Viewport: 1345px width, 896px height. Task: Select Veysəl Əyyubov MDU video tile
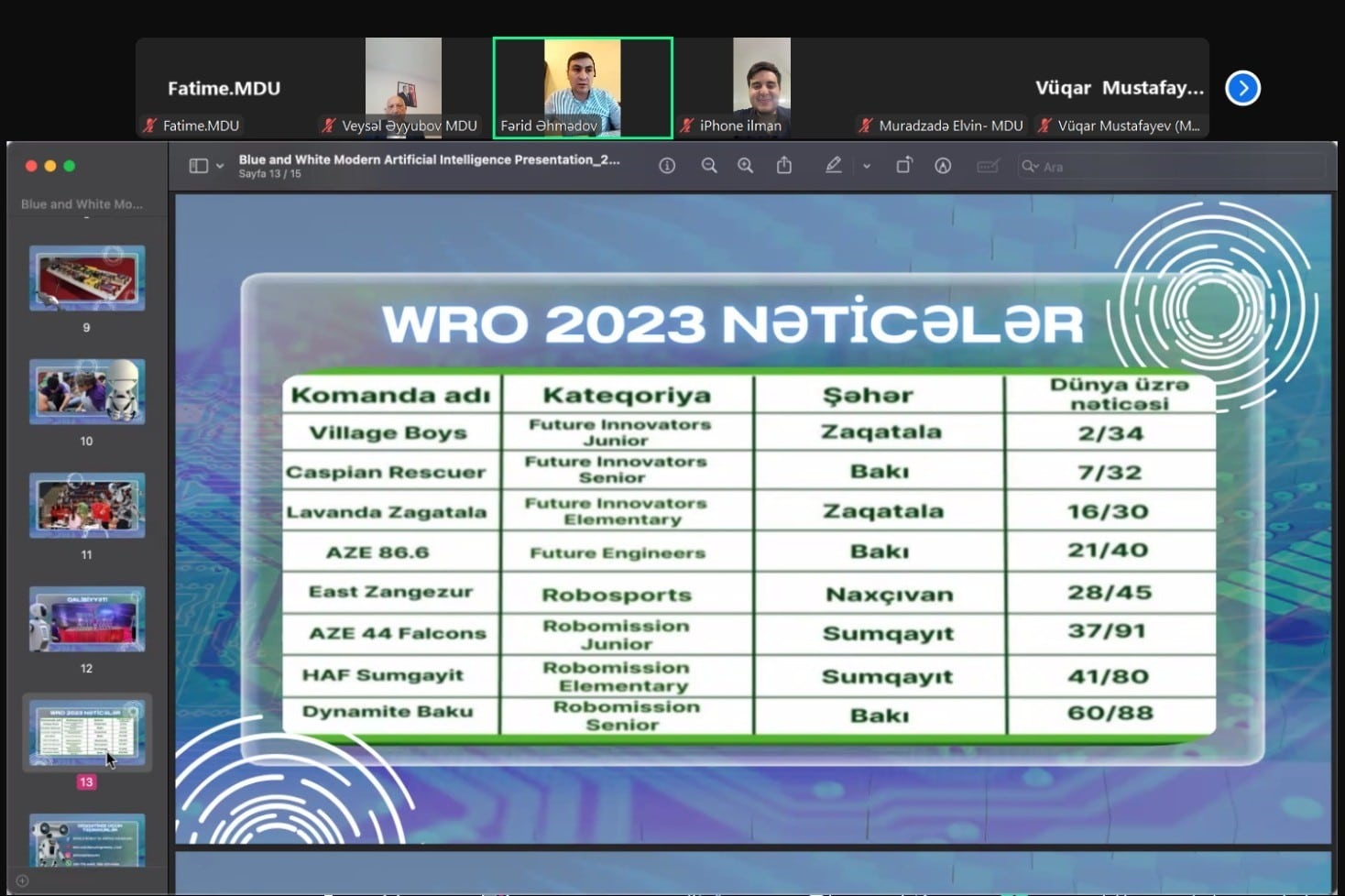[403, 88]
